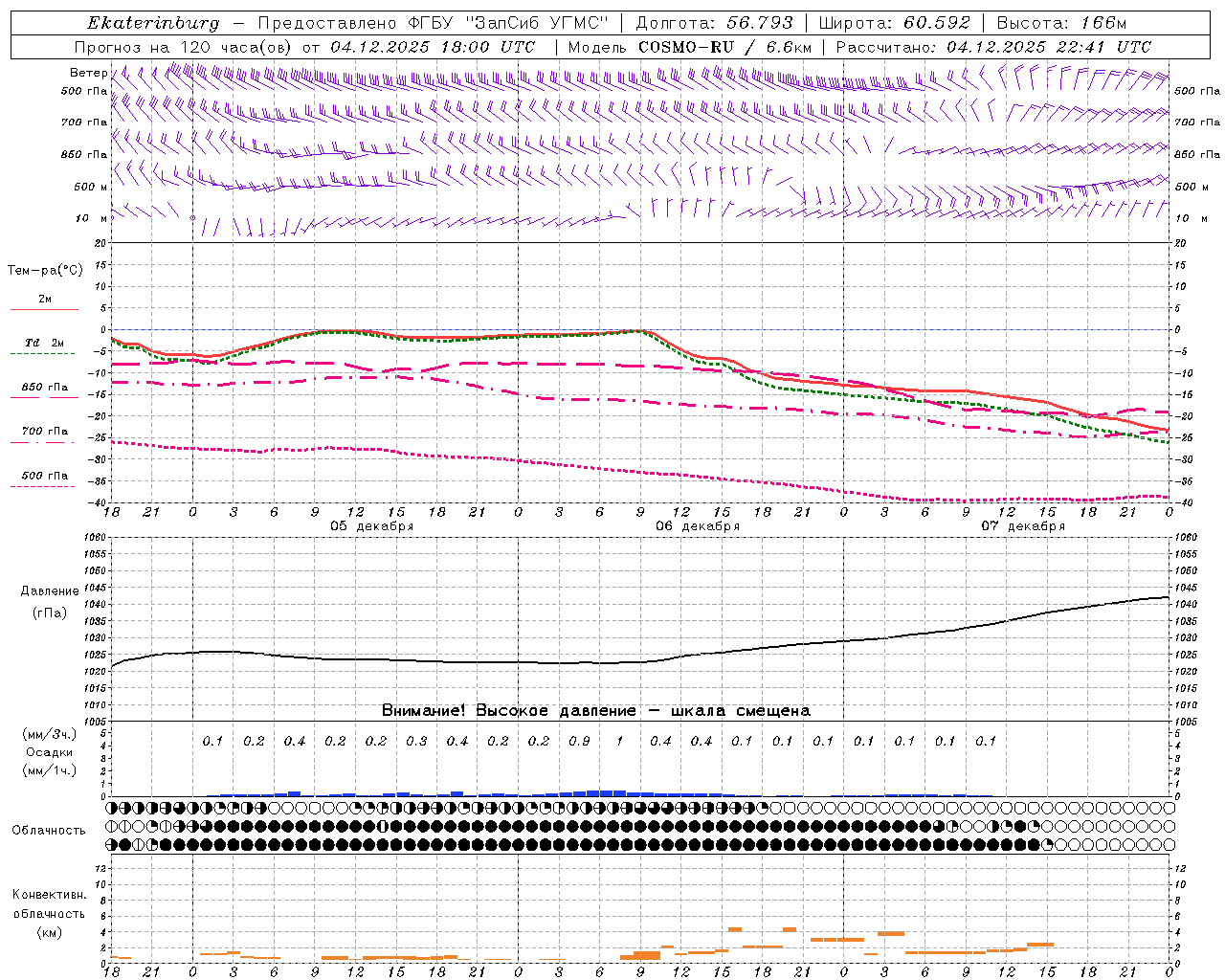Click the Рассчитано: 04.12.2025 22:41 UTC timestamp
Image resolution: width=1225 pixels, height=980 pixels.
click(993, 47)
